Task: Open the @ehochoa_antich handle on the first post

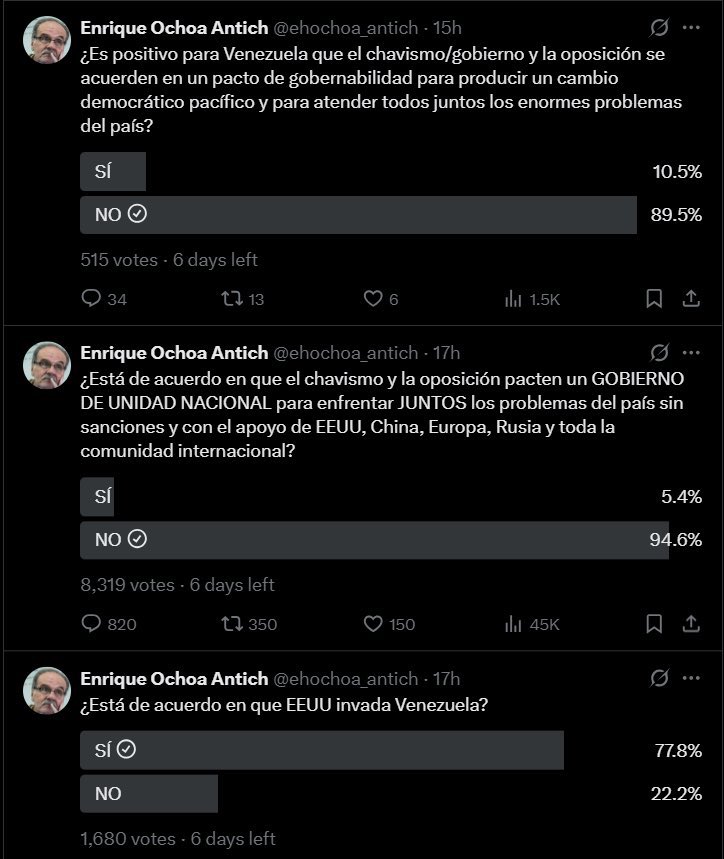Action: 345,28
